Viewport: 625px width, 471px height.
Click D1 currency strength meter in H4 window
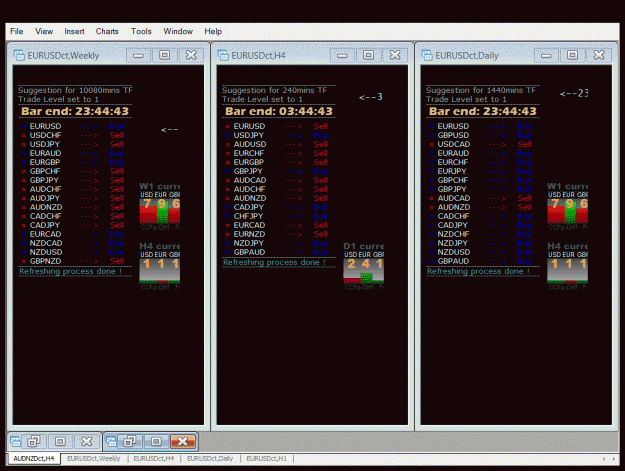[364, 266]
